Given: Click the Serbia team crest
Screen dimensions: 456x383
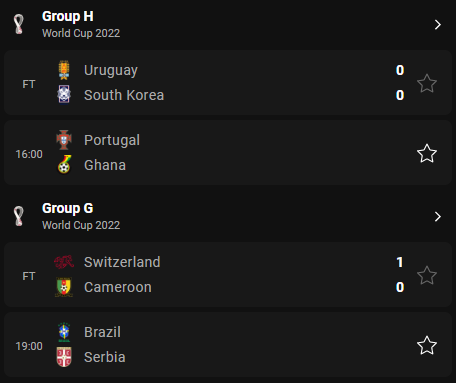Looking at the screenshot, I should pyautogui.click(x=64, y=357).
